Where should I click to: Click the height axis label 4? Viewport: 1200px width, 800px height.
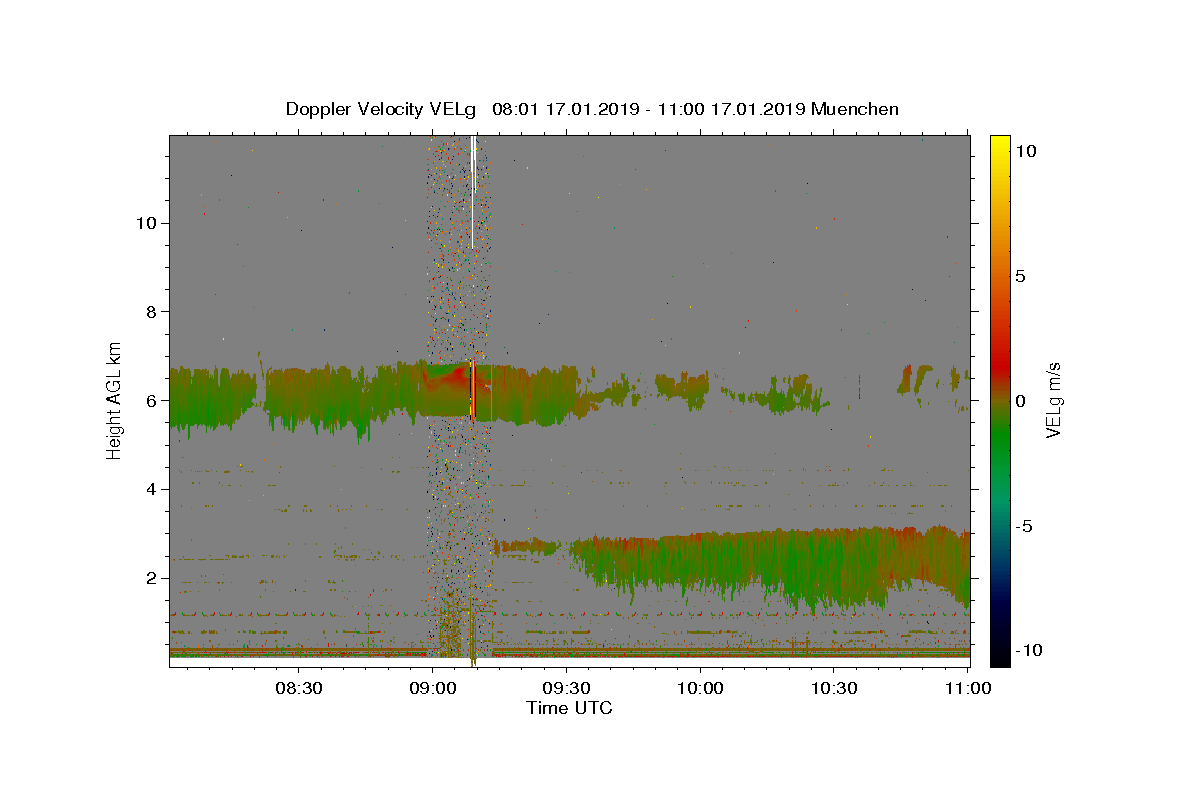(149, 489)
